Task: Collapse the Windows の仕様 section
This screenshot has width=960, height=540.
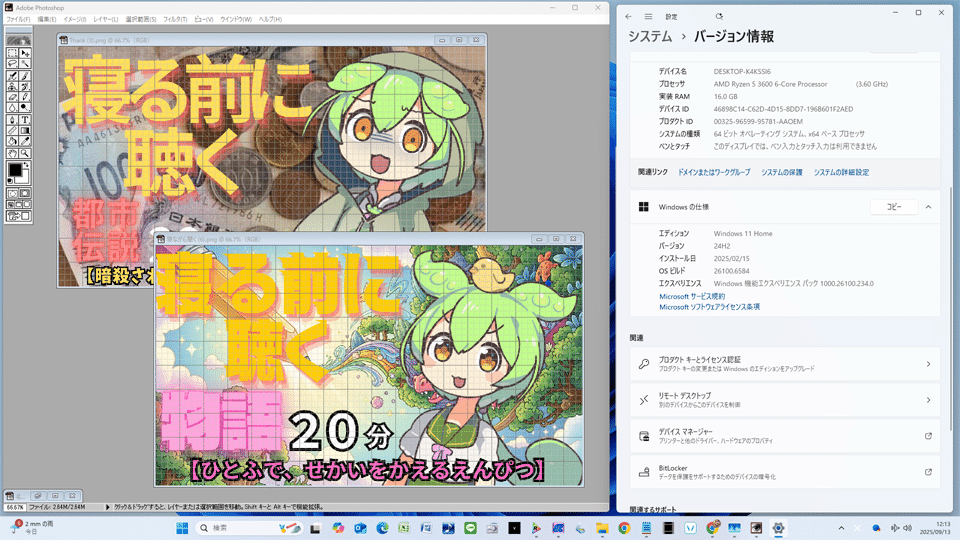Action: click(928, 207)
